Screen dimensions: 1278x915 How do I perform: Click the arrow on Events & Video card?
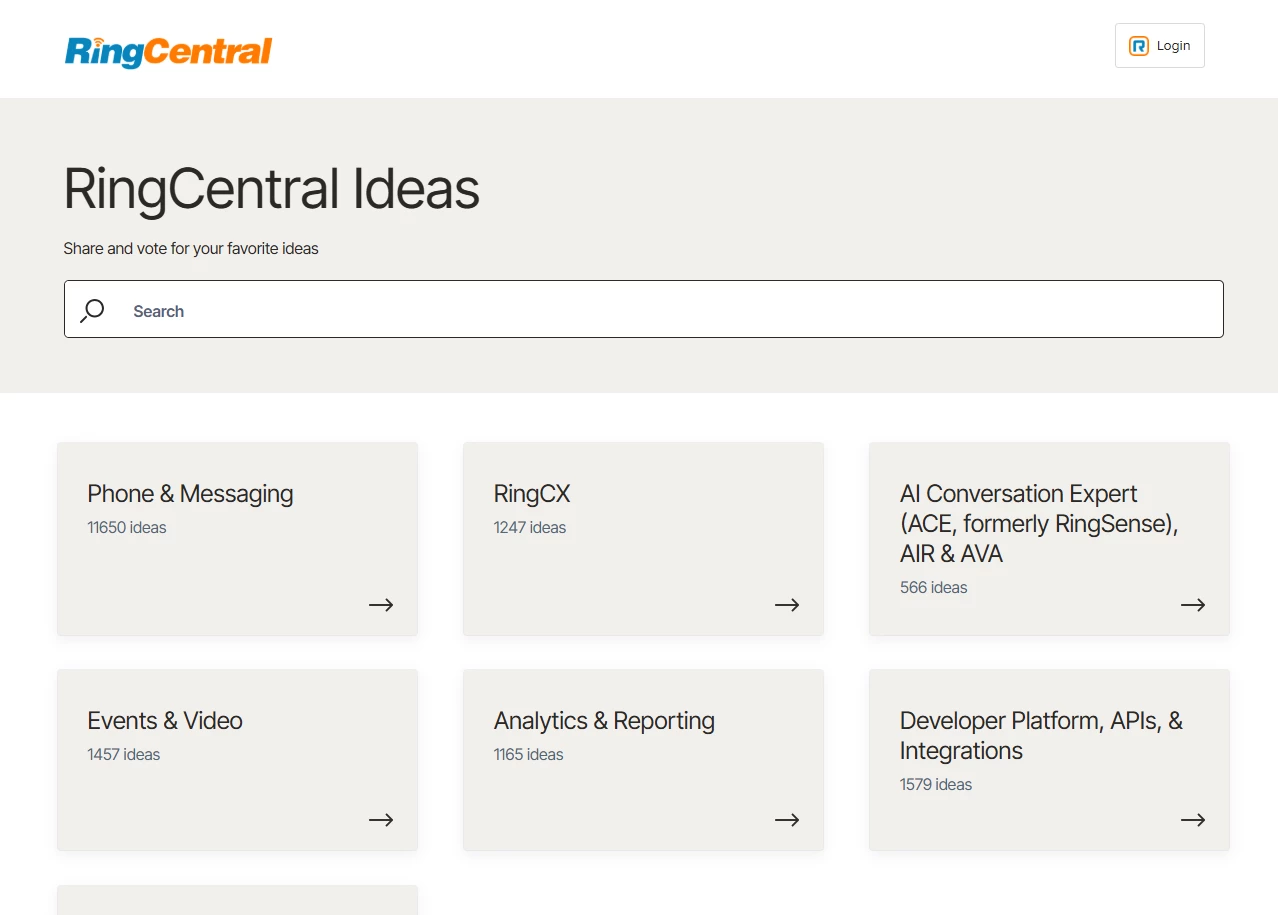pyautogui.click(x=381, y=820)
